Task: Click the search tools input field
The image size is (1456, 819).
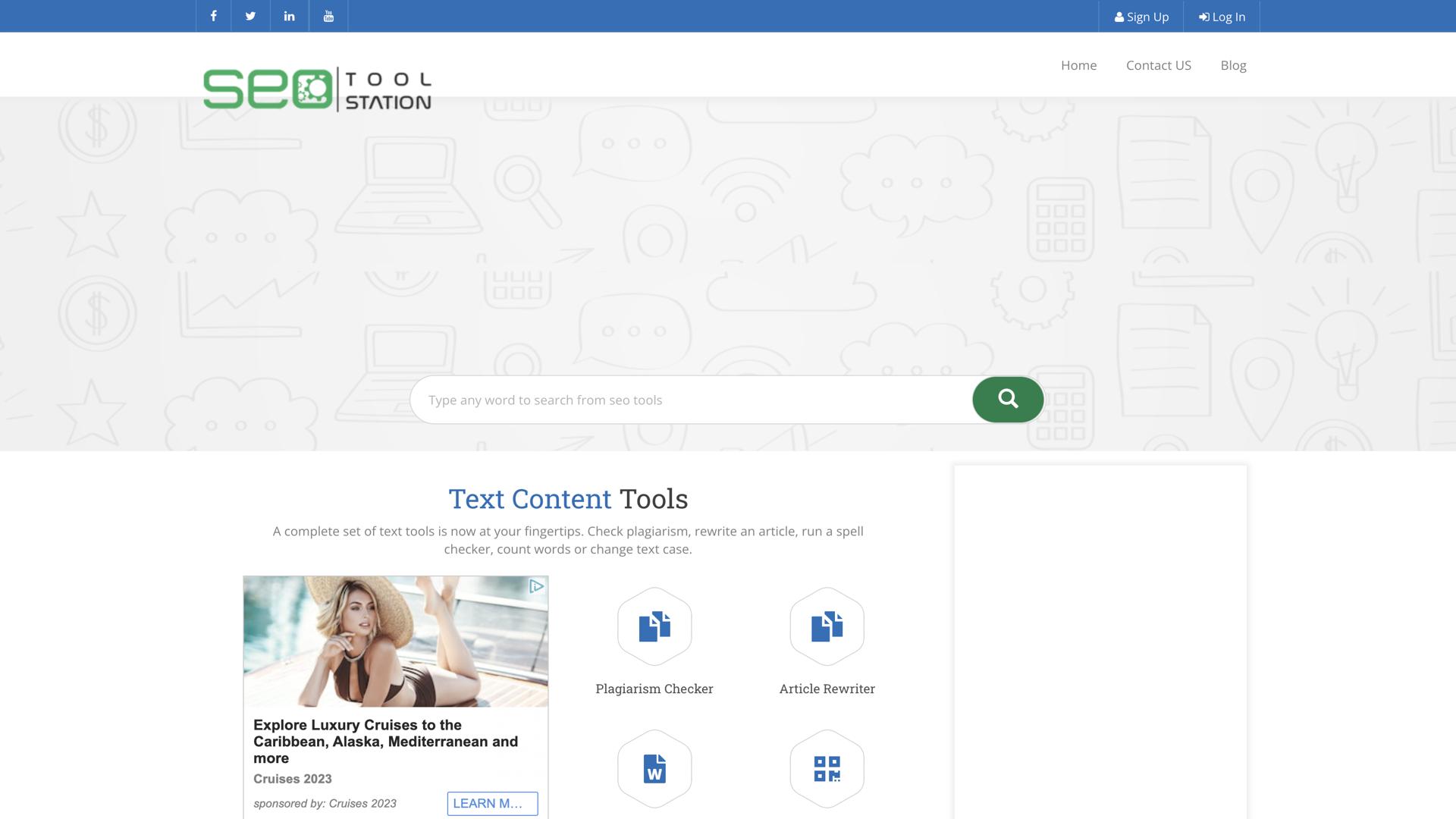Action: coord(682,400)
